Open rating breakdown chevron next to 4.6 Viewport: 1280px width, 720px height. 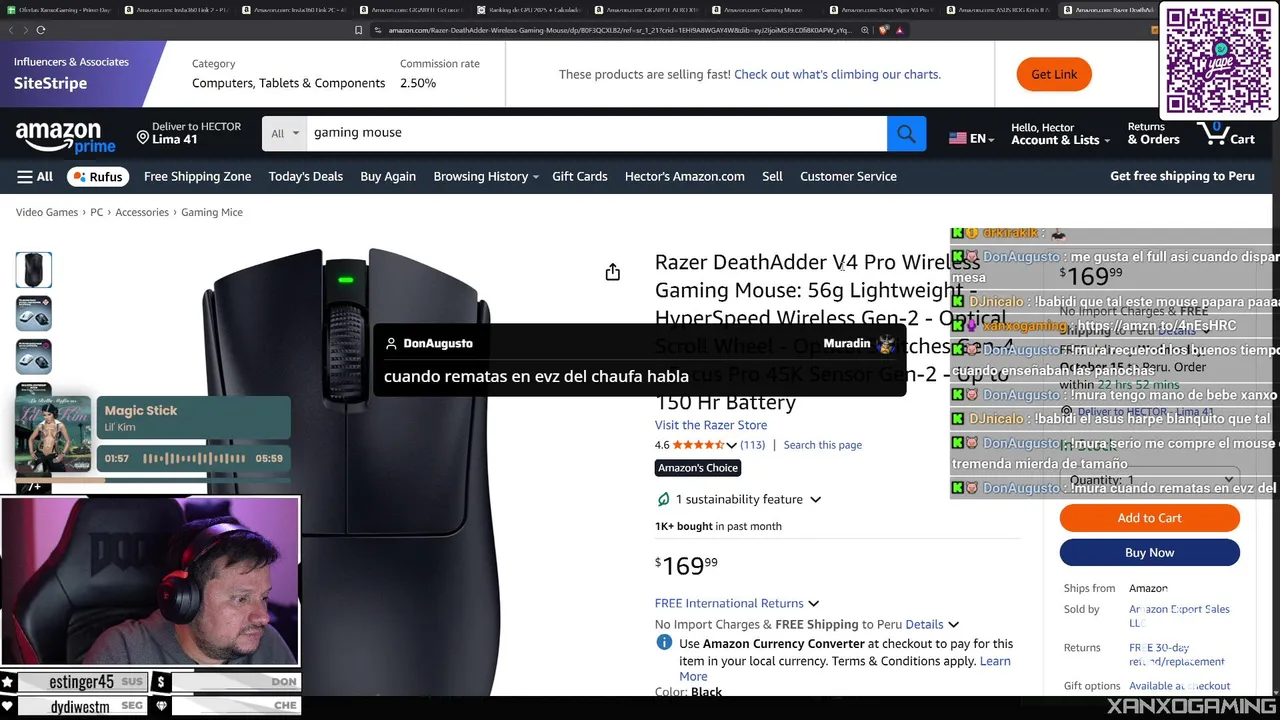click(731, 445)
